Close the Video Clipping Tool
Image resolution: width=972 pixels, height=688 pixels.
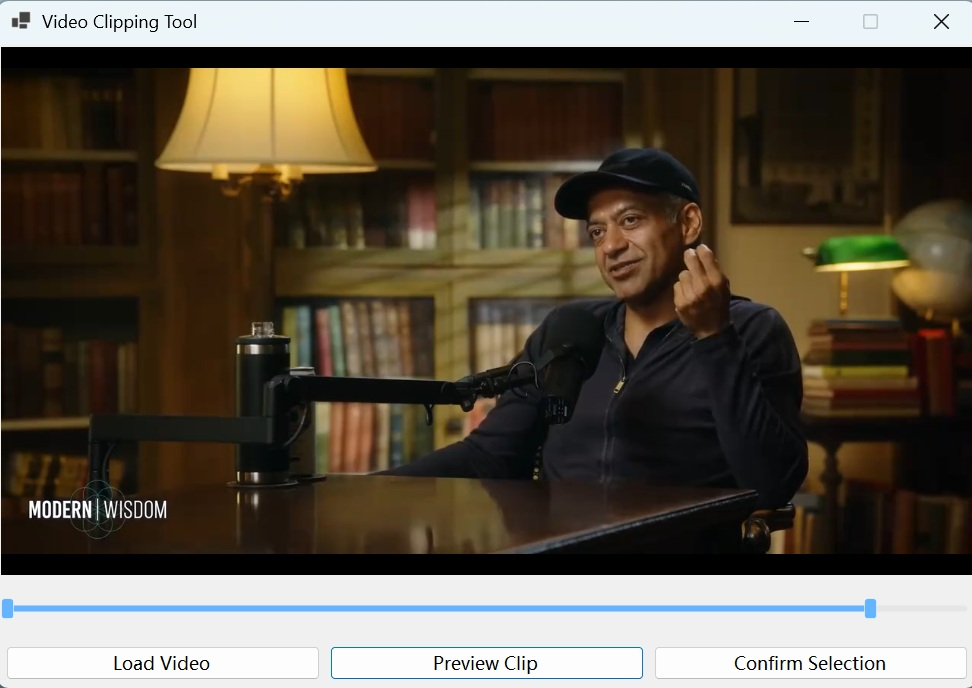click(940, 21)
